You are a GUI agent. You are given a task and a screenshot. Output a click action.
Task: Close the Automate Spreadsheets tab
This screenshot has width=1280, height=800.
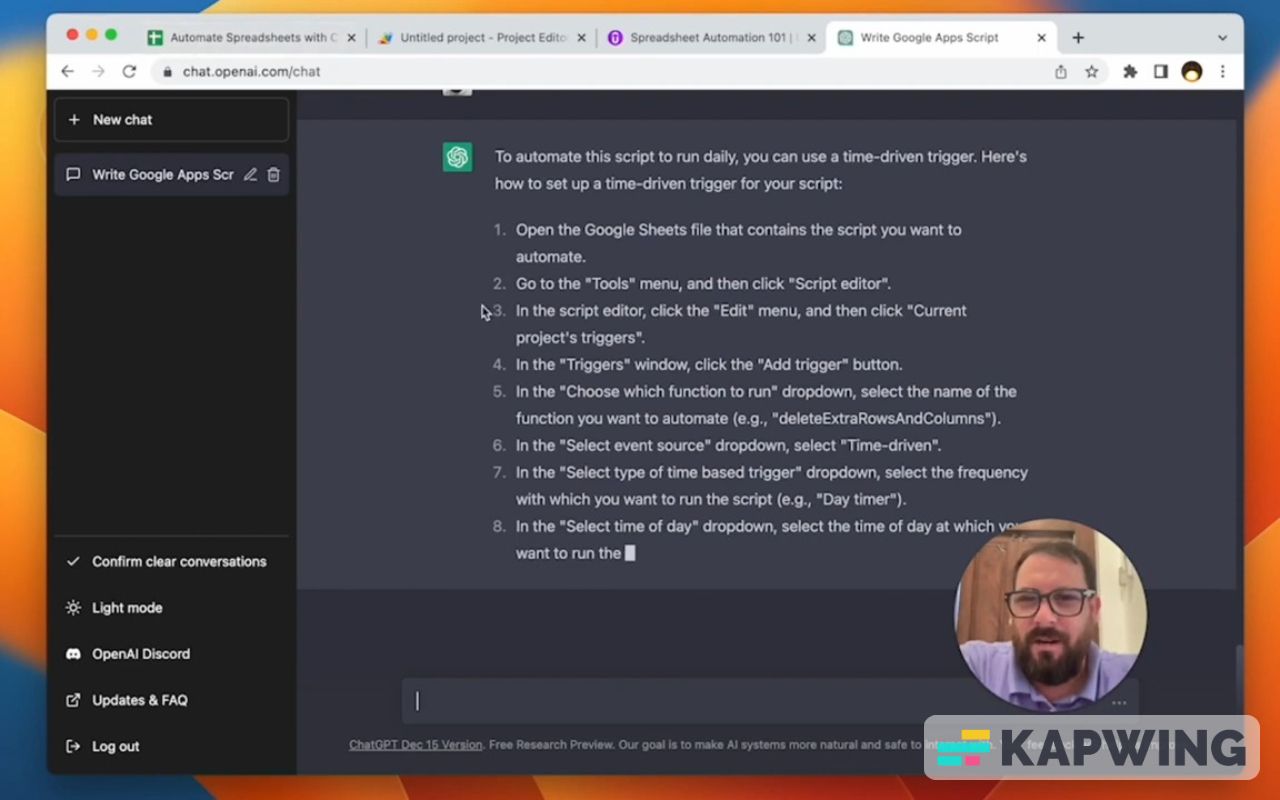tap(351, 38)
